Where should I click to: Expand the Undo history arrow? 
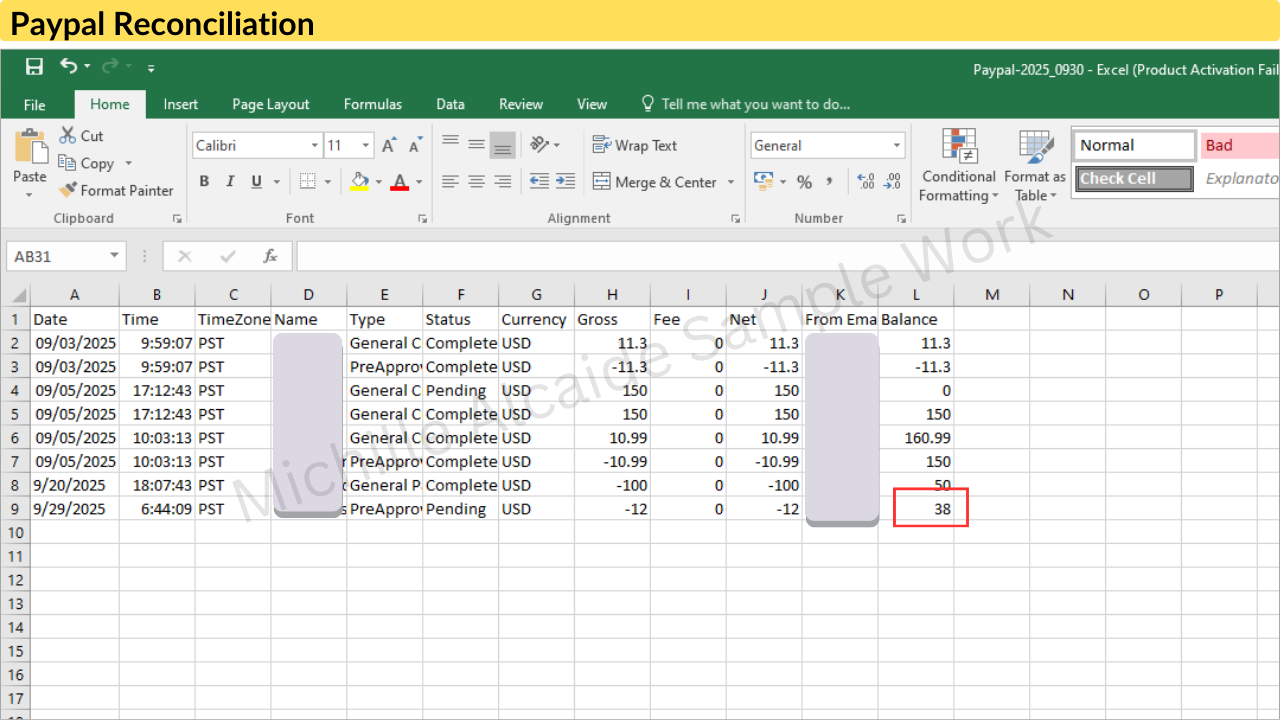87,67
